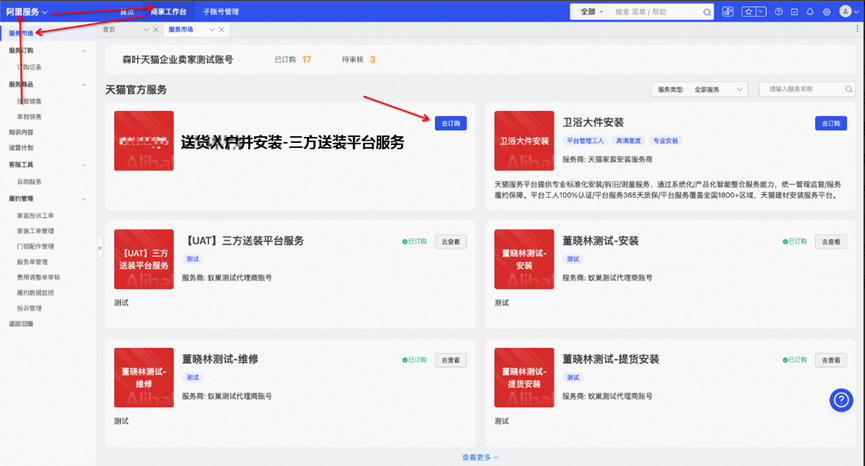Click search icon in service name field
865x466 pixels.
[x=848, y=89]
